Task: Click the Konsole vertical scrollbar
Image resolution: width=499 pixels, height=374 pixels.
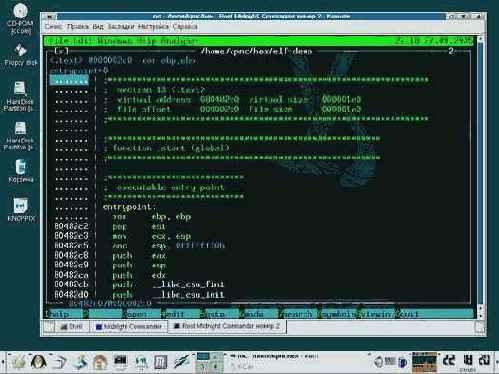Action: (x=480, y=177)
